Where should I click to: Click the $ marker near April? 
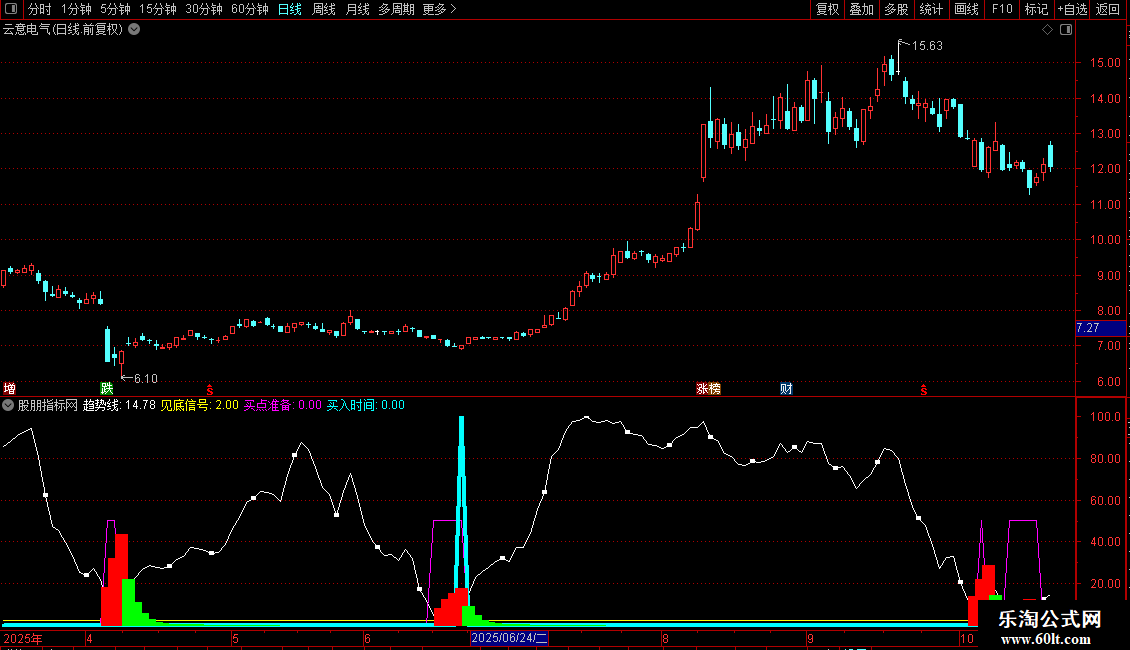pyautogui.click(x=210, y=390)
